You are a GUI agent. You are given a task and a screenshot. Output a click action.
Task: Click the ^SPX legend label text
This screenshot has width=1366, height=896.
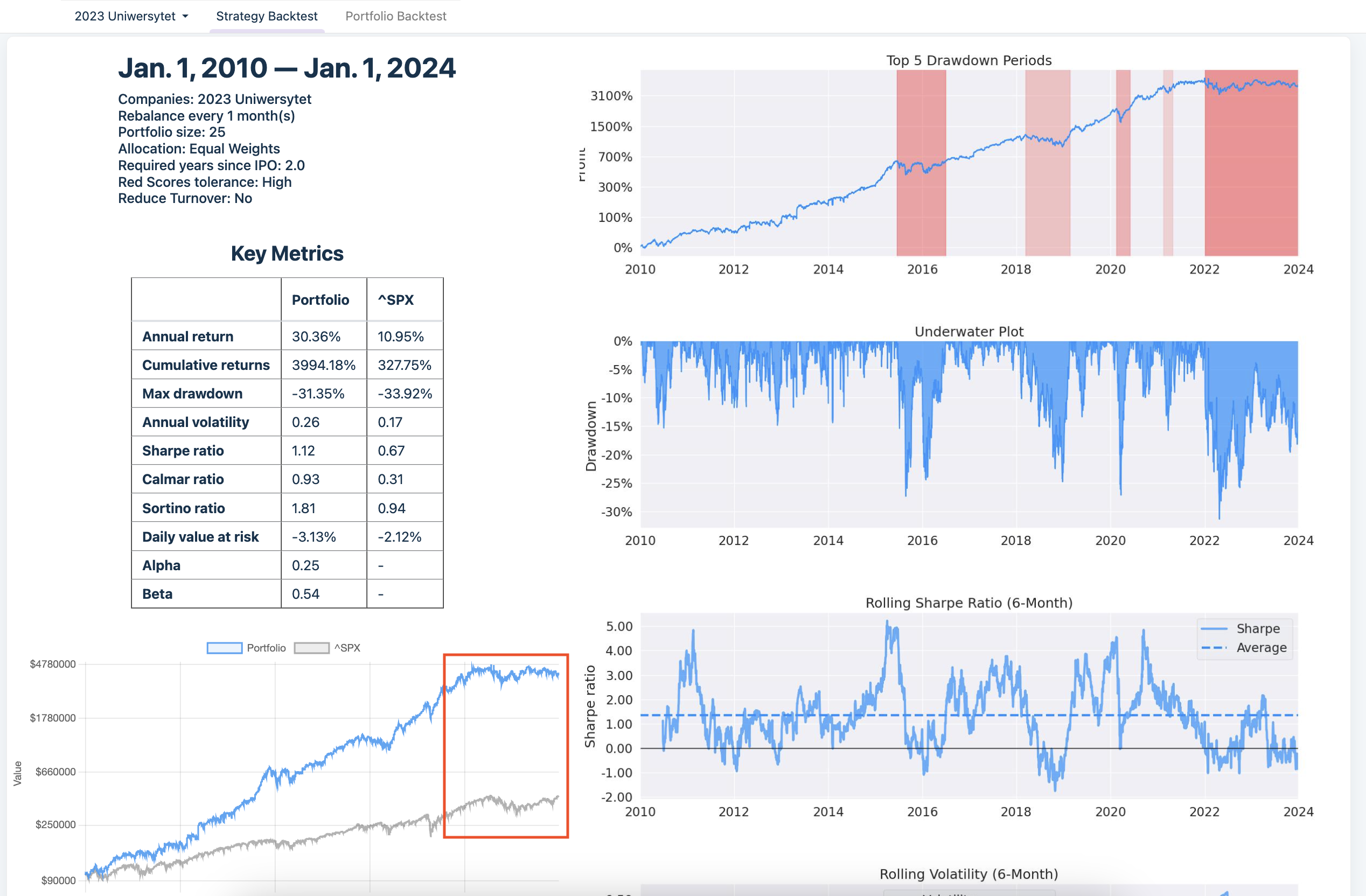point(347,648)
